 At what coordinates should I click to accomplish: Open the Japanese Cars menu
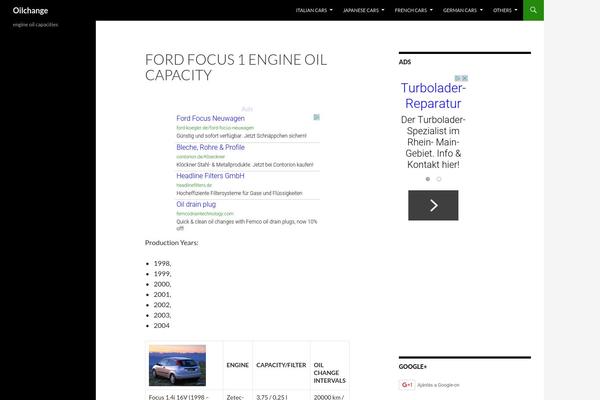pos(363,10)
